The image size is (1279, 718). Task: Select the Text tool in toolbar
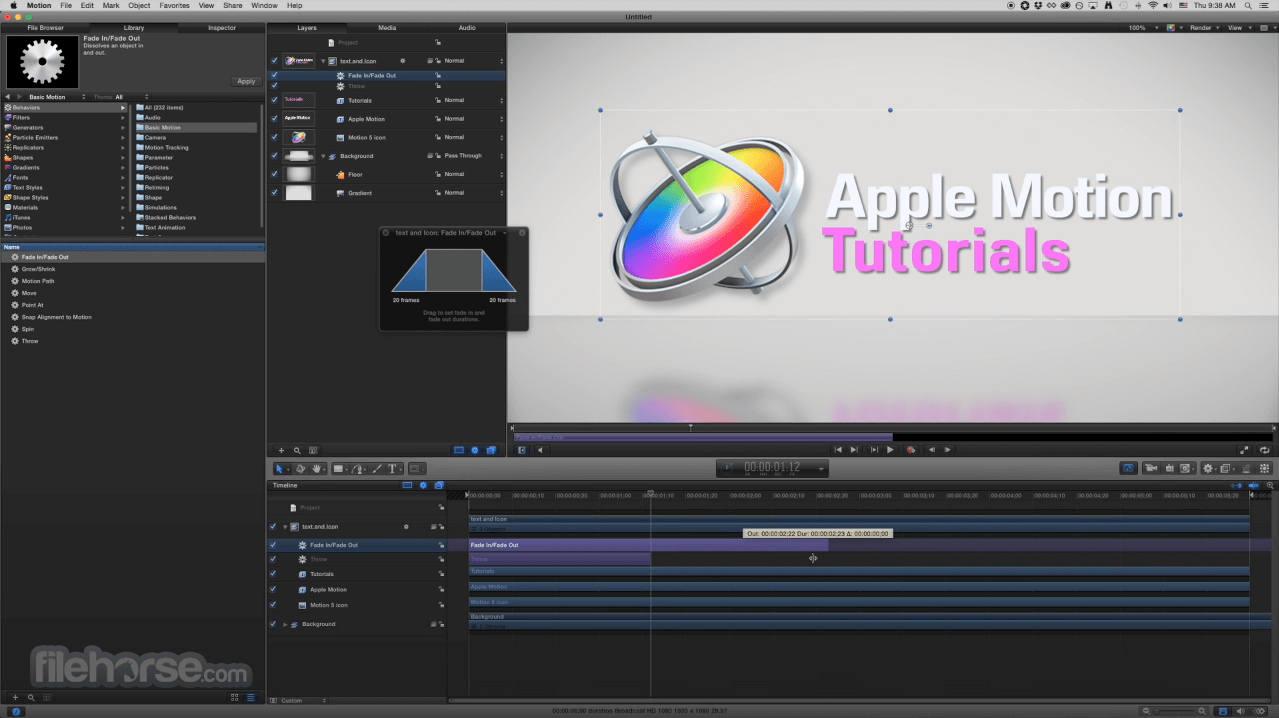[392, 468]
